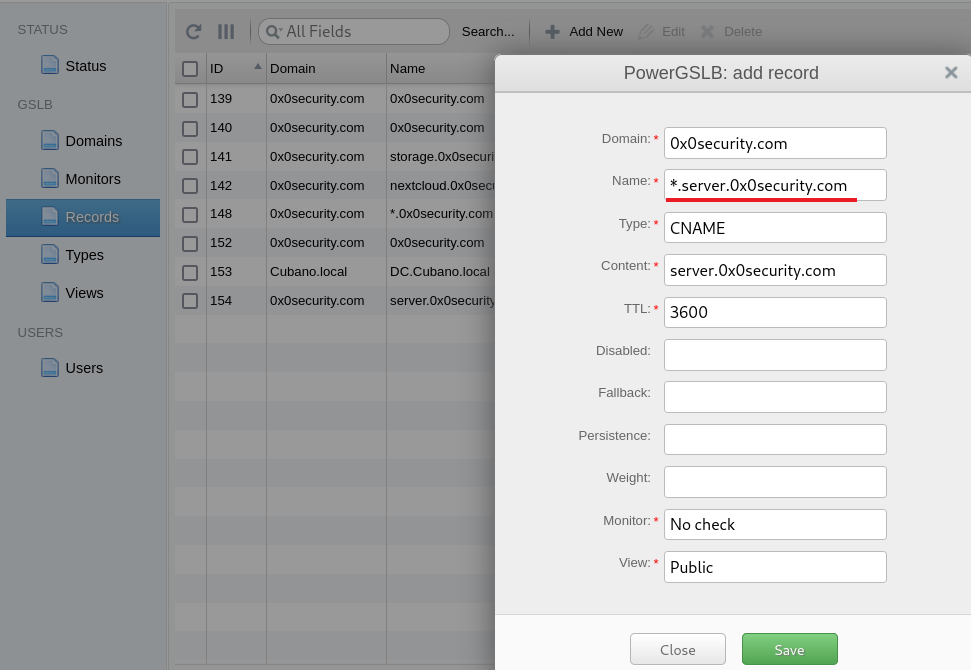This screenshot has height=670, width=971.
Task: Select the checkbox for record 153
Action: (190, 272)
